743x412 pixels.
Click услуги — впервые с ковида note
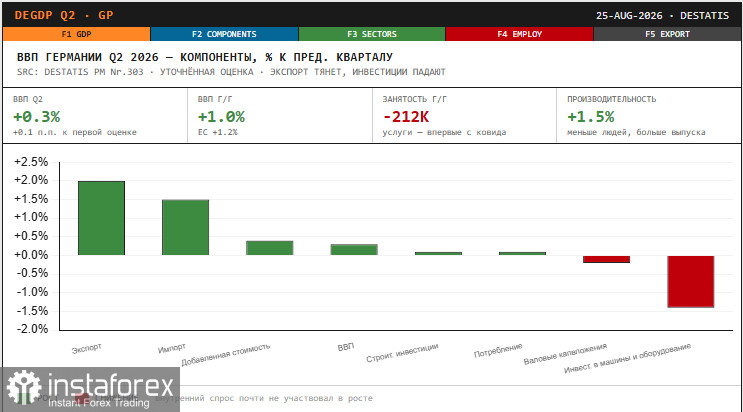point(444,132)
